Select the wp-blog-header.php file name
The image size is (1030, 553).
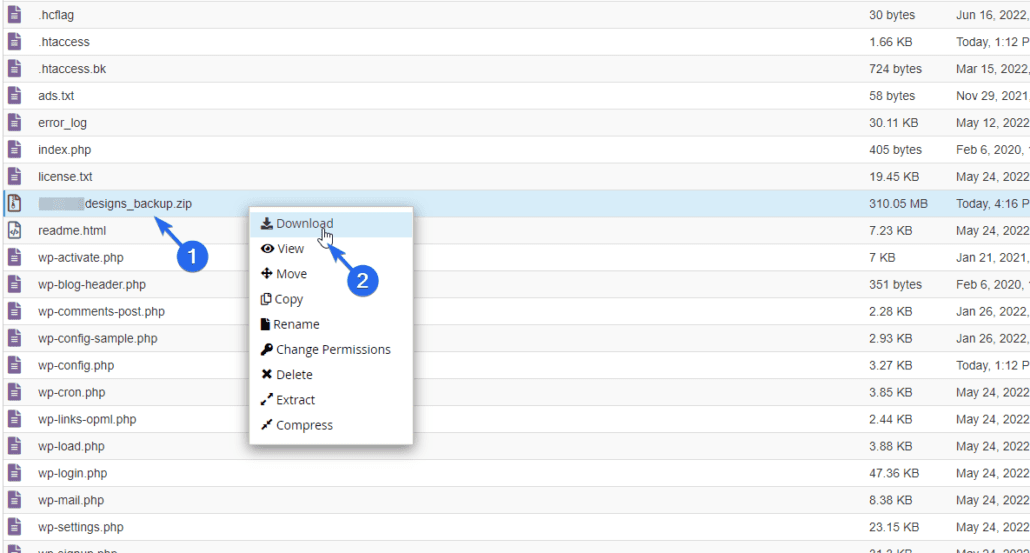click(x=92, y=284)
